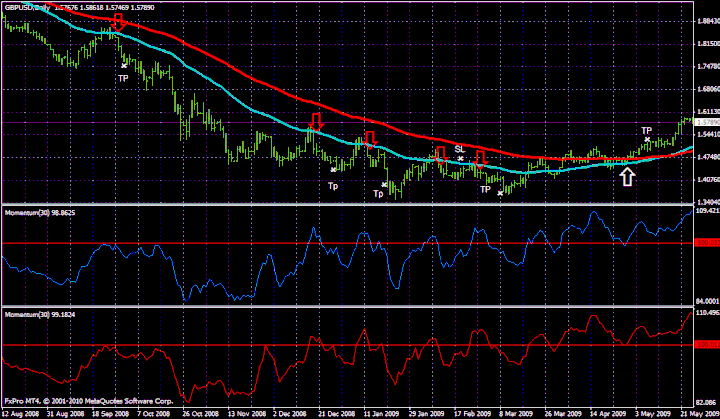720x419 pixels.
Task: Click the 1.88430 price axis label
Action: point(708,21)
